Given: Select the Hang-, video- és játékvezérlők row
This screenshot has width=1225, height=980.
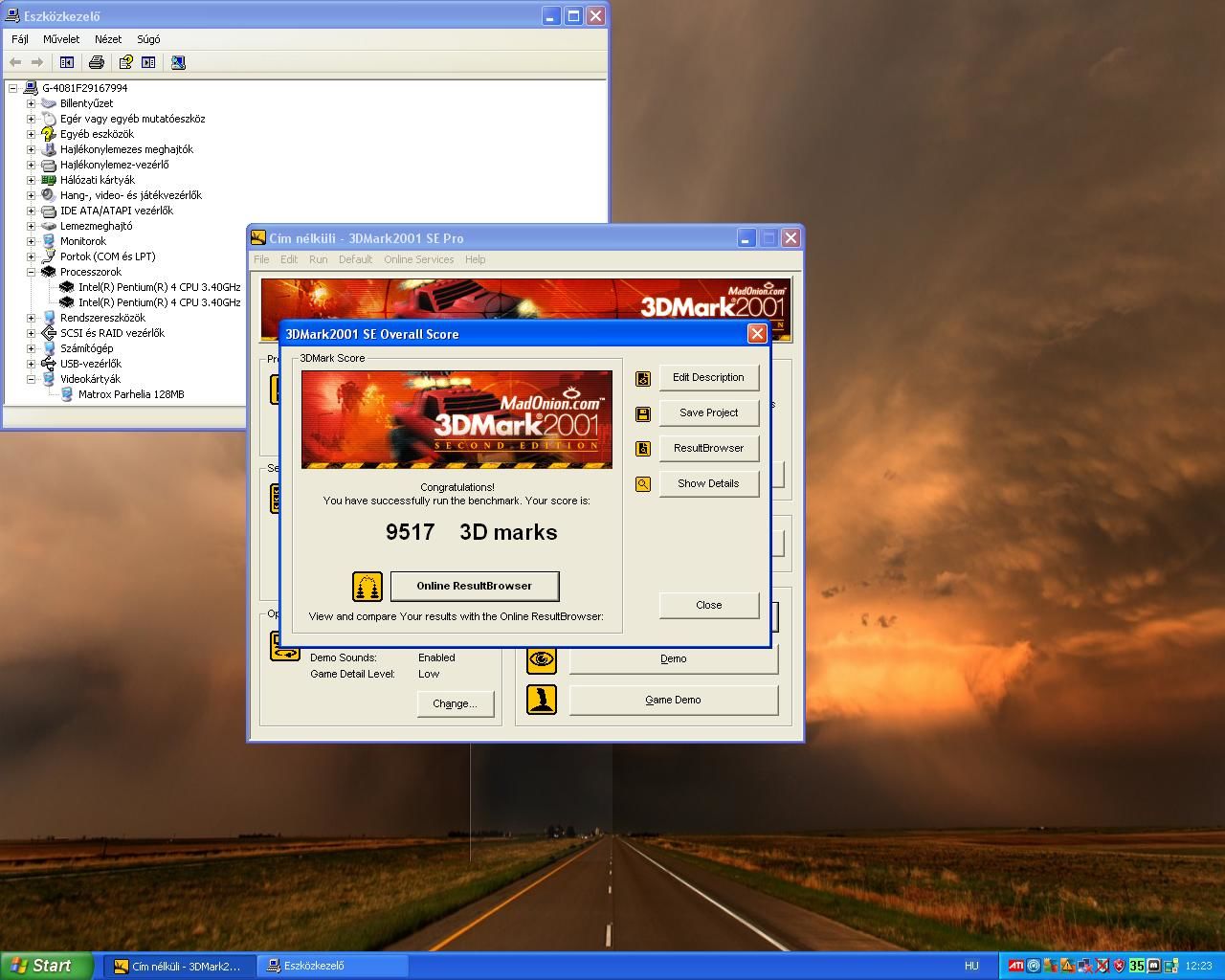Looking at the screenshot, I should (131, 195).
